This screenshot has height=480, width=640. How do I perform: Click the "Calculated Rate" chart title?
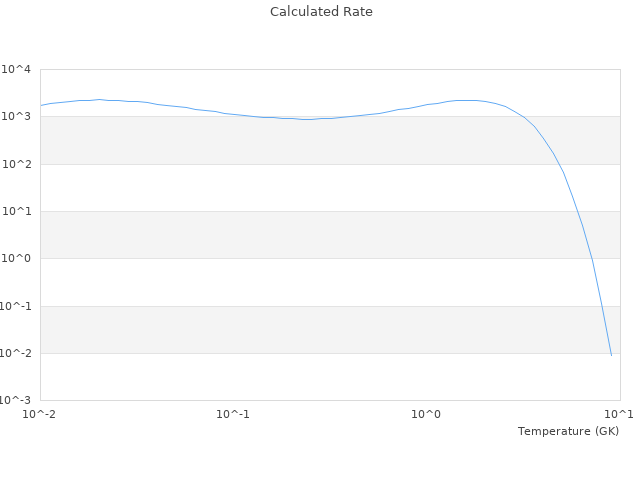tap(320, 12)
